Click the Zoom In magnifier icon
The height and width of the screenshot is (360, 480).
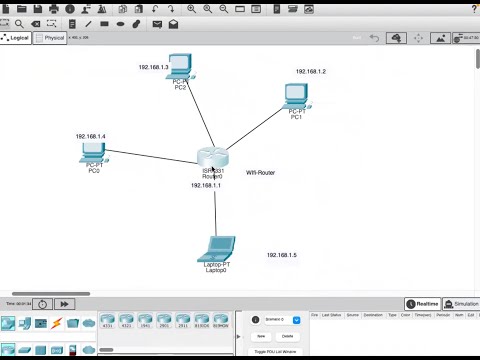pos(191,9)
